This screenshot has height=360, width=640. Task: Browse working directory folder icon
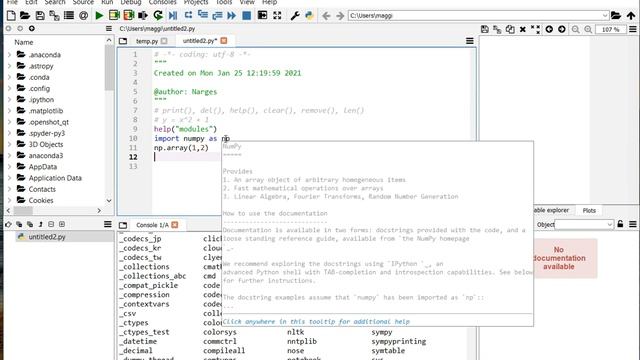pos(616,16)
